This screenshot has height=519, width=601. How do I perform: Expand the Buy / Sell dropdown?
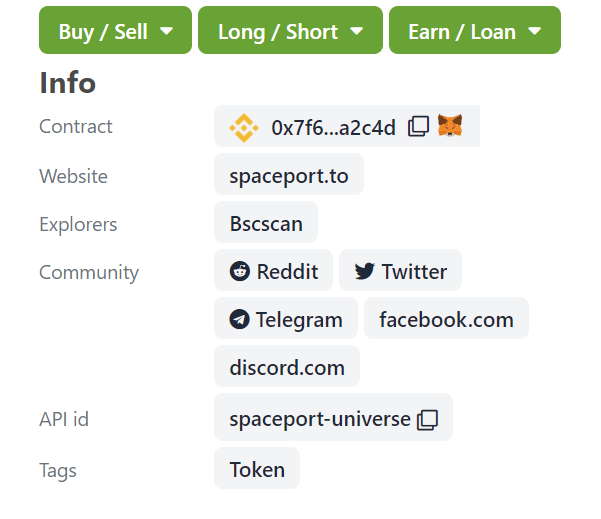[115, 30]
